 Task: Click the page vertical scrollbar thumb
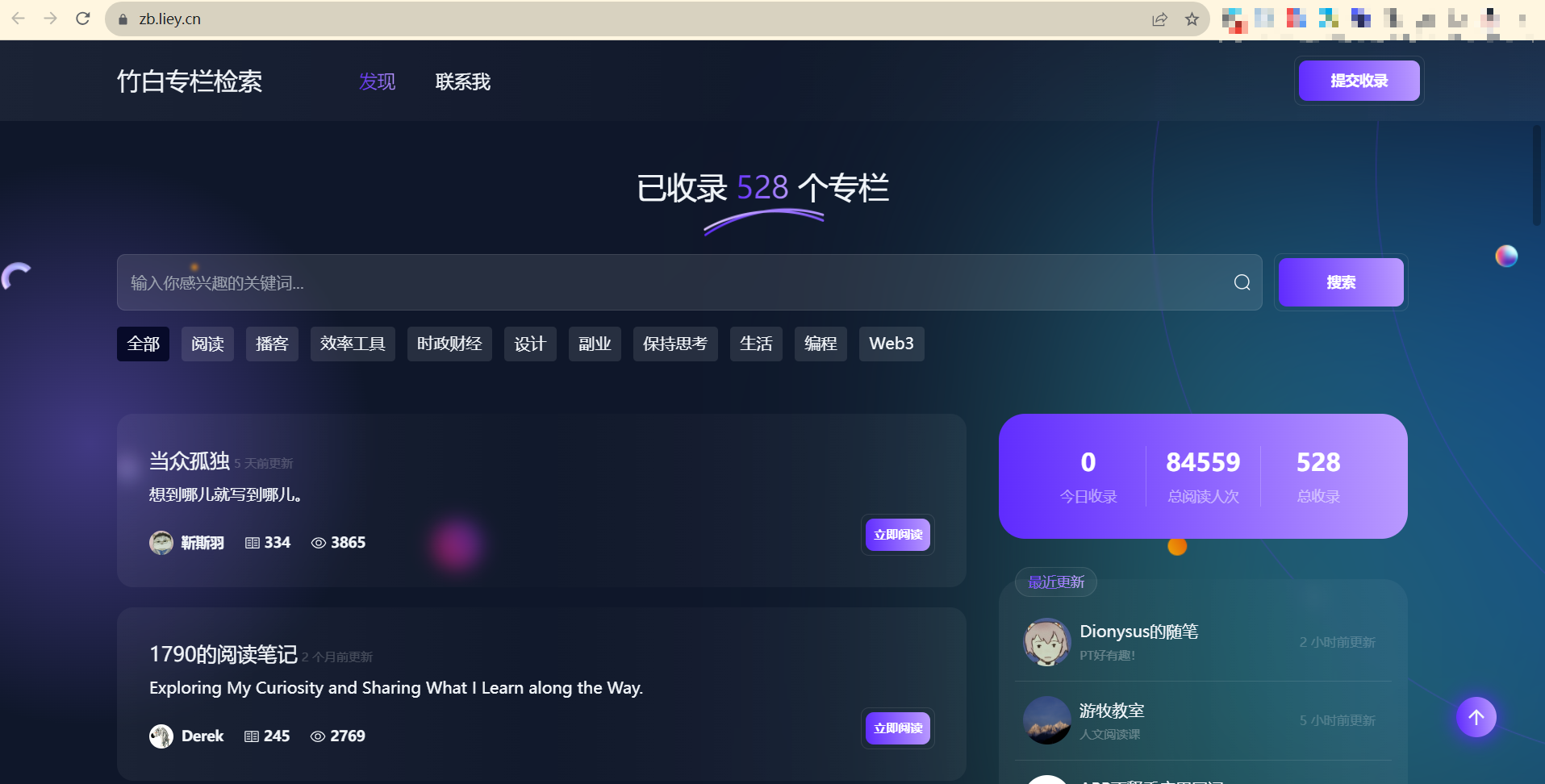click(x=1537, y=175)
